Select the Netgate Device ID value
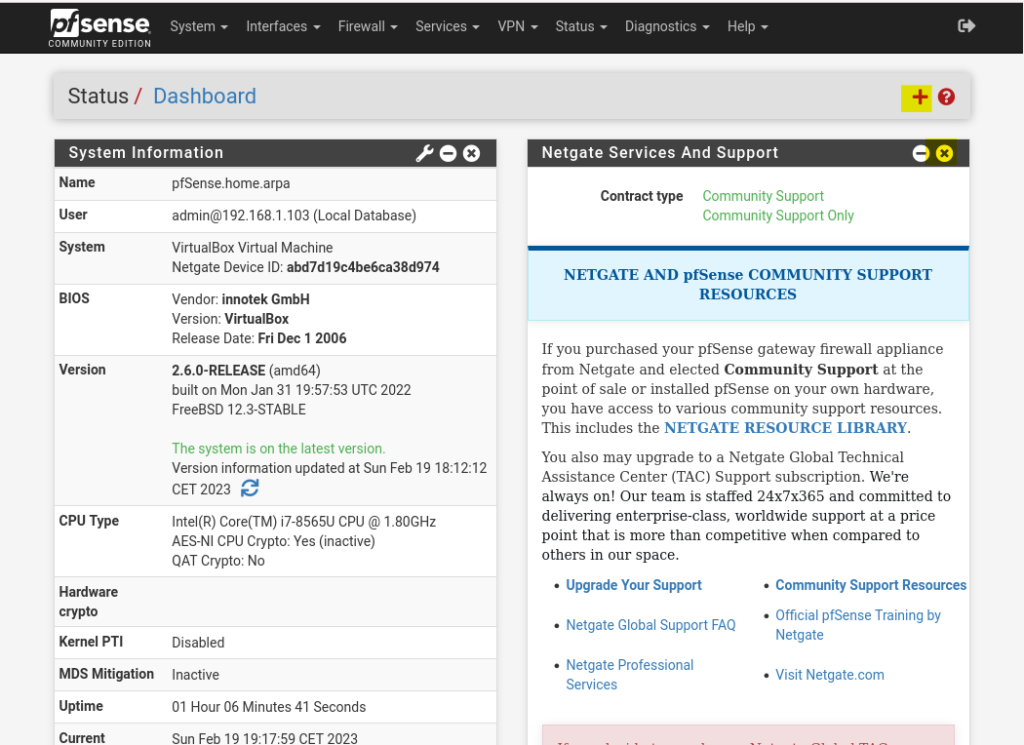1024x745 pixels. pyautogui.click(x=362, y=267)
